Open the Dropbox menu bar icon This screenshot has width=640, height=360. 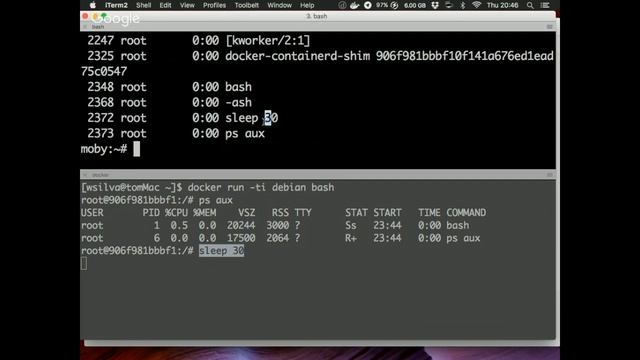tap(435, 5)
